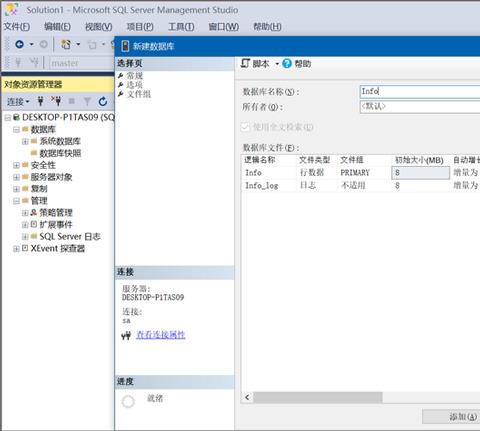The height and width of the screenshot is (431, 480).
Task: Click the 服务器对象 folder icon
Action: [25, 177]
